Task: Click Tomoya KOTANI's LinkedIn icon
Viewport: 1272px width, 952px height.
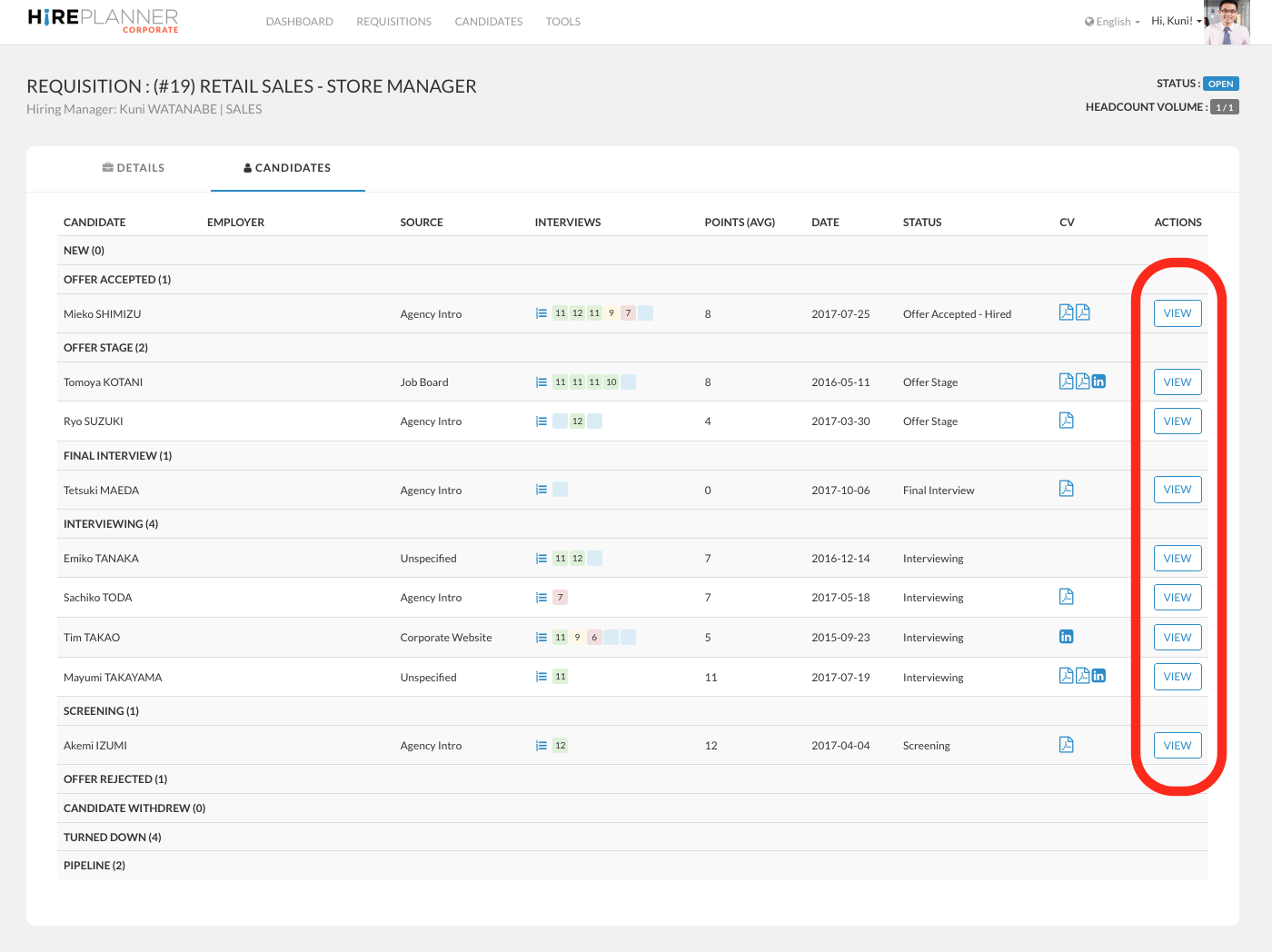Action: point(1098,382)
